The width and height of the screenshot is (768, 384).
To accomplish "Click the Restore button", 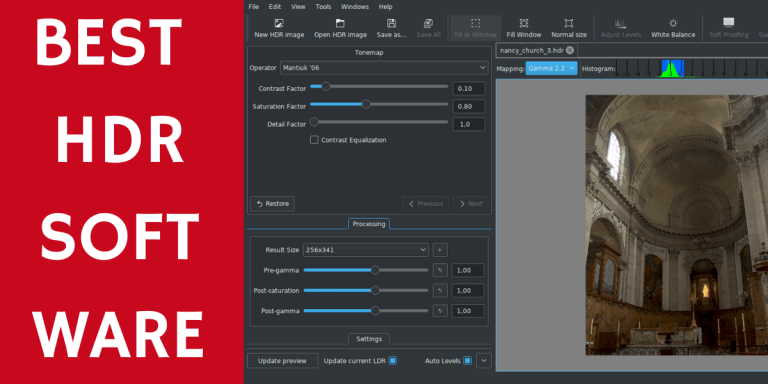I will click(272, 204).
